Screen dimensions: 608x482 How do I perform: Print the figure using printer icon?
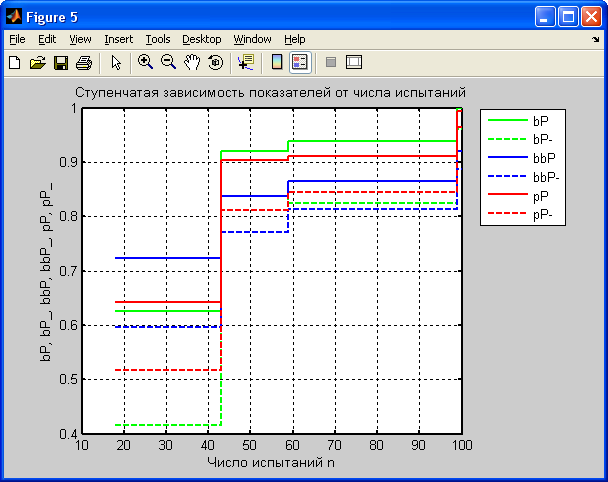pos(84,62)
